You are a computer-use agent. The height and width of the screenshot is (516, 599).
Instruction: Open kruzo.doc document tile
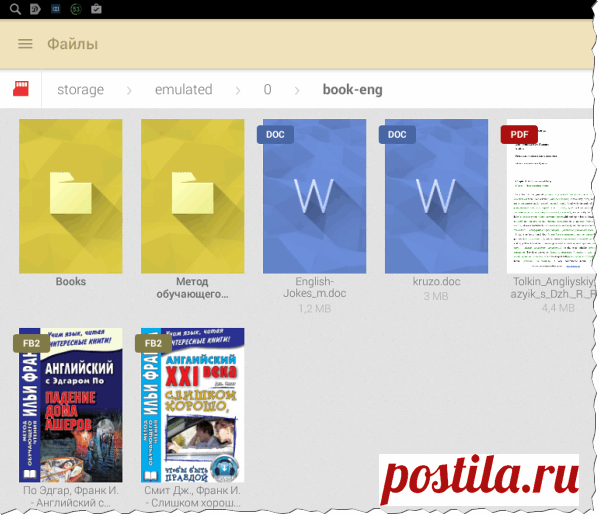(436, 196)
